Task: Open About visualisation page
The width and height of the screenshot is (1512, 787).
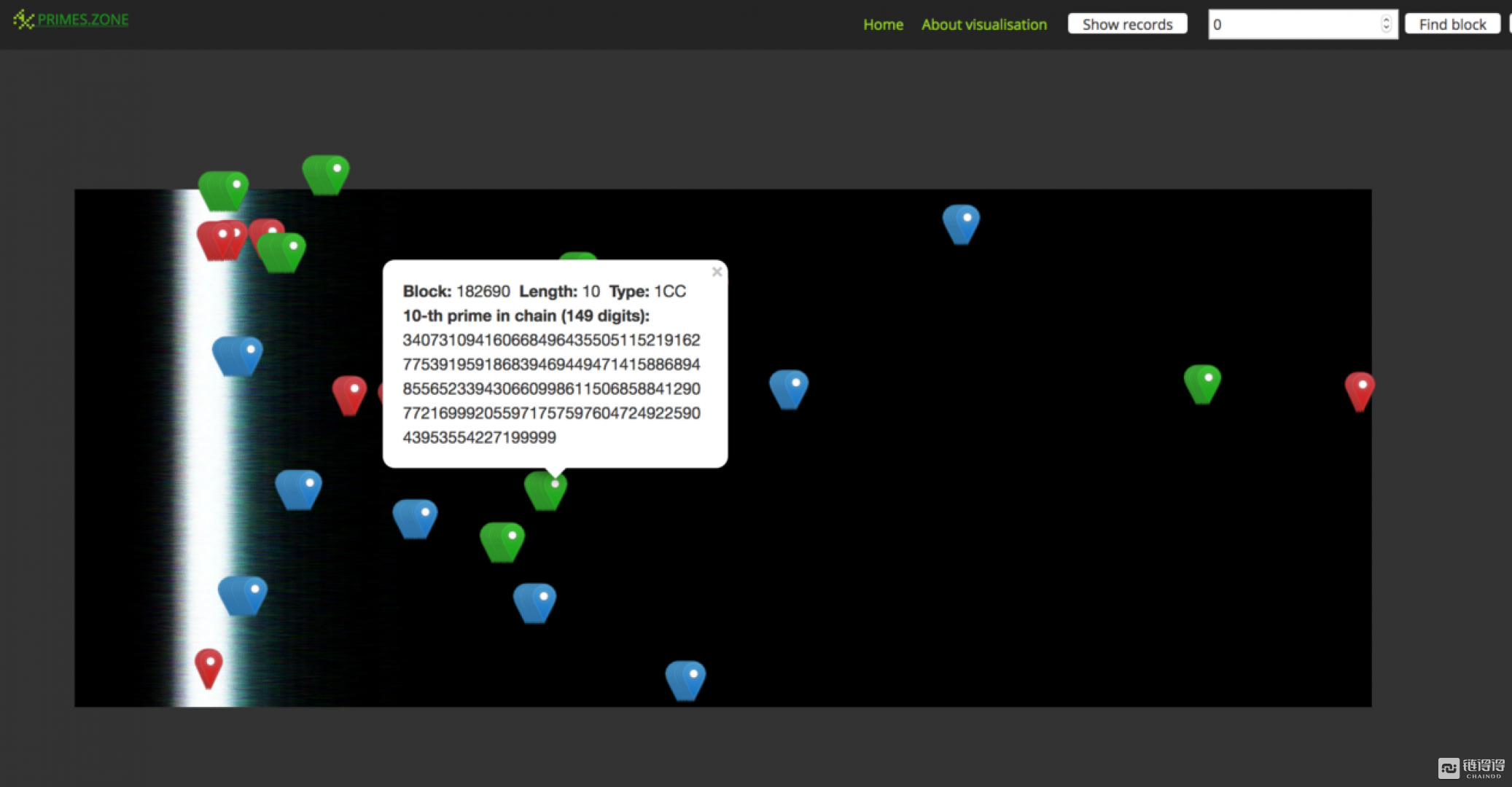Action: click(x=983, y=24)
